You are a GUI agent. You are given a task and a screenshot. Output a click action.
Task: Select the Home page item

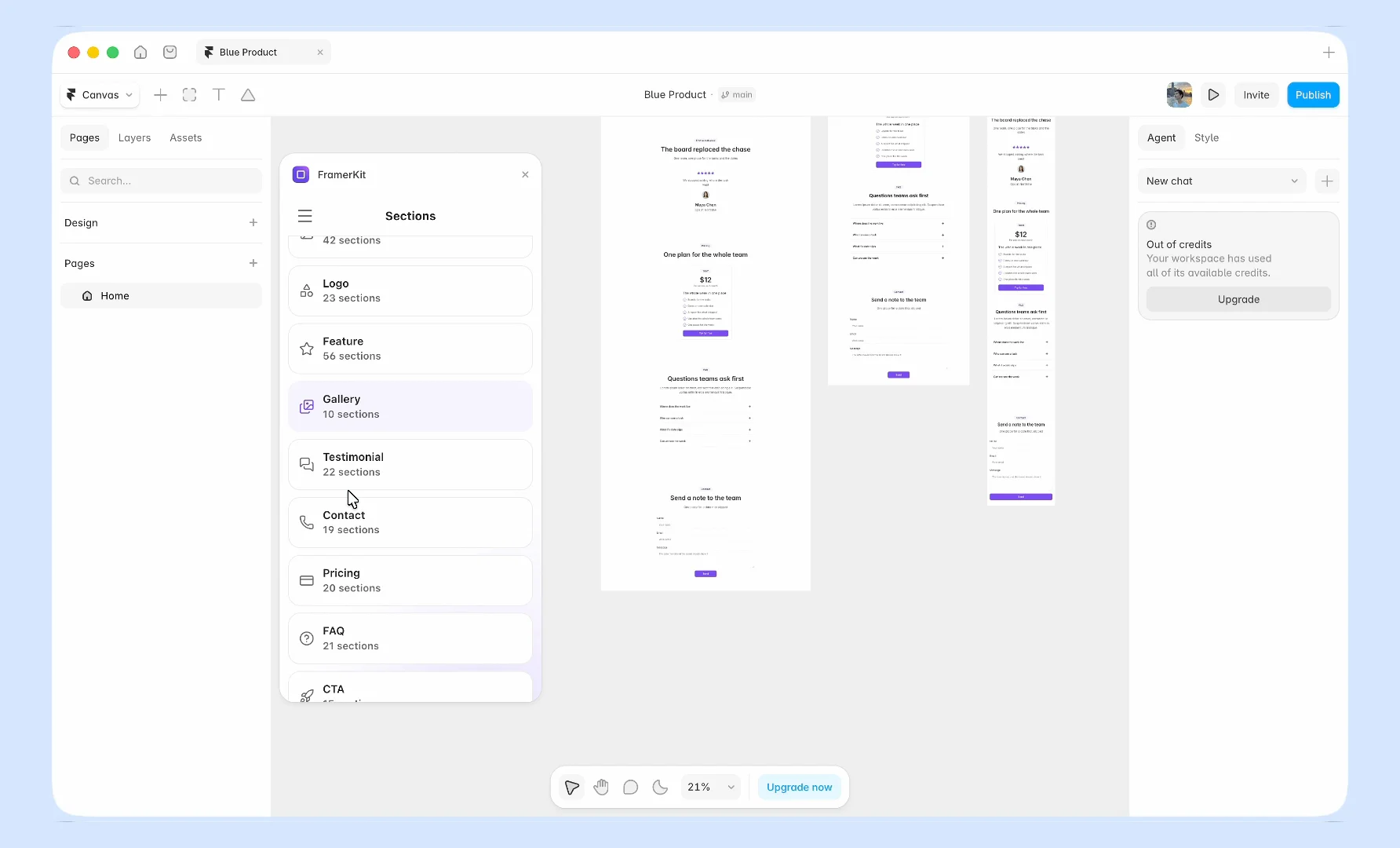pyautogui.click(x=162, y=296)
